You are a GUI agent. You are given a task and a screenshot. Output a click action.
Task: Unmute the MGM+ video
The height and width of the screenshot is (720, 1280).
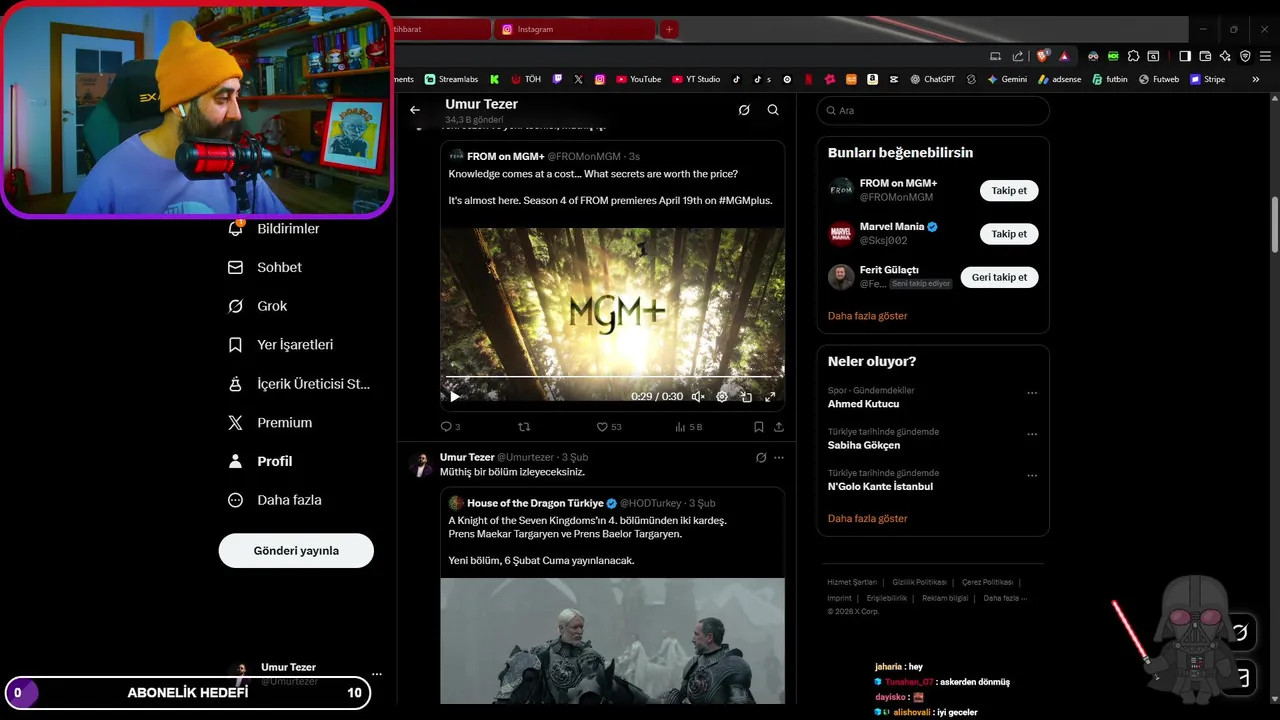point(698,397)
